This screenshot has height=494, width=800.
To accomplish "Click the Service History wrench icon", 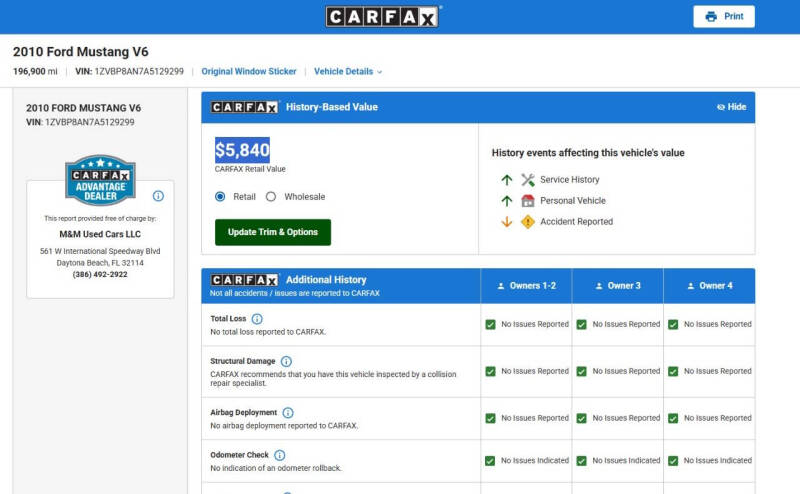I will click(528, 180).
